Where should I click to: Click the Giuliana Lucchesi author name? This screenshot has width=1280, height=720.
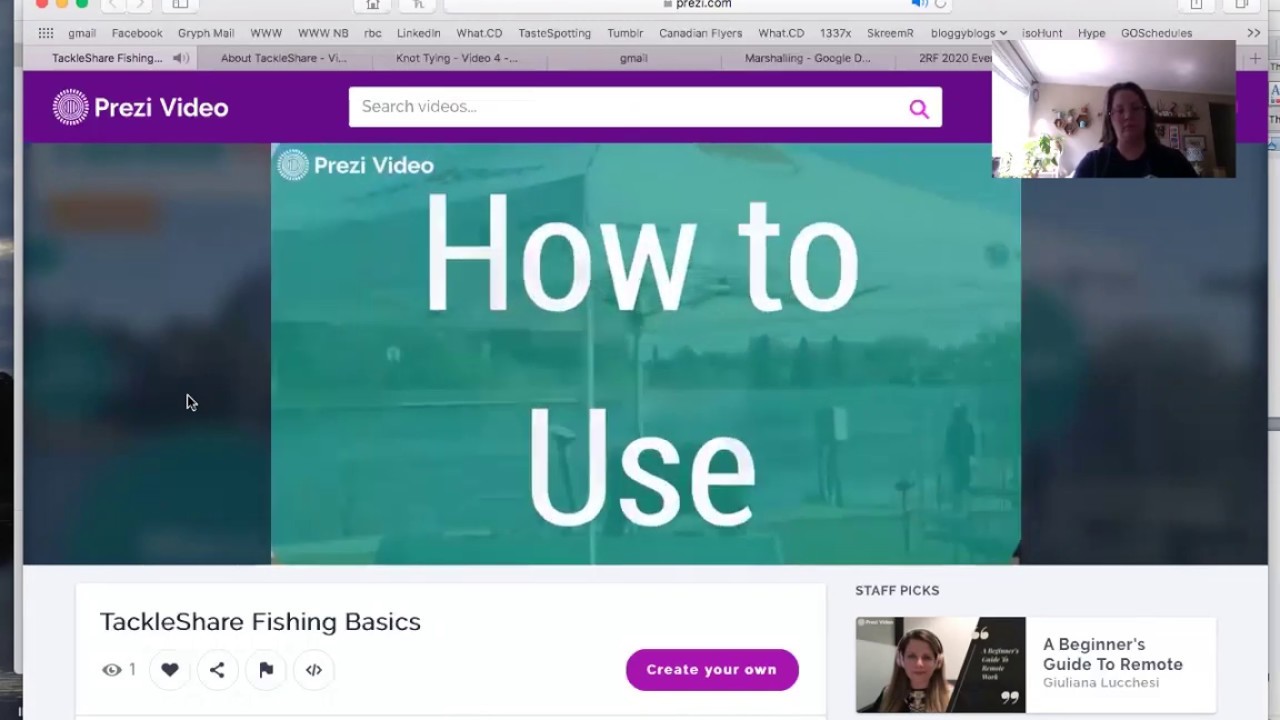[1099, 682]
